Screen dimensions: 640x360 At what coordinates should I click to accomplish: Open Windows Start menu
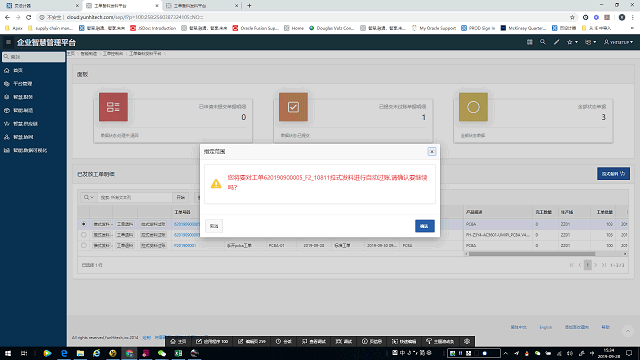(x=8, y=353)
